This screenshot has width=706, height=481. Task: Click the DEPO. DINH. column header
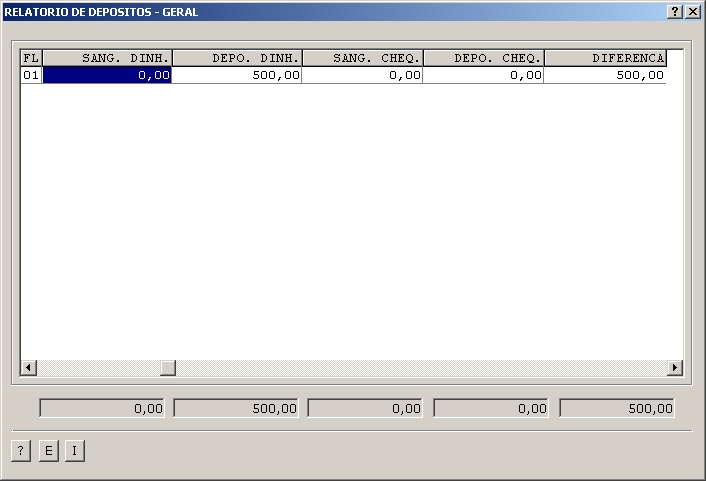[237, 58]
